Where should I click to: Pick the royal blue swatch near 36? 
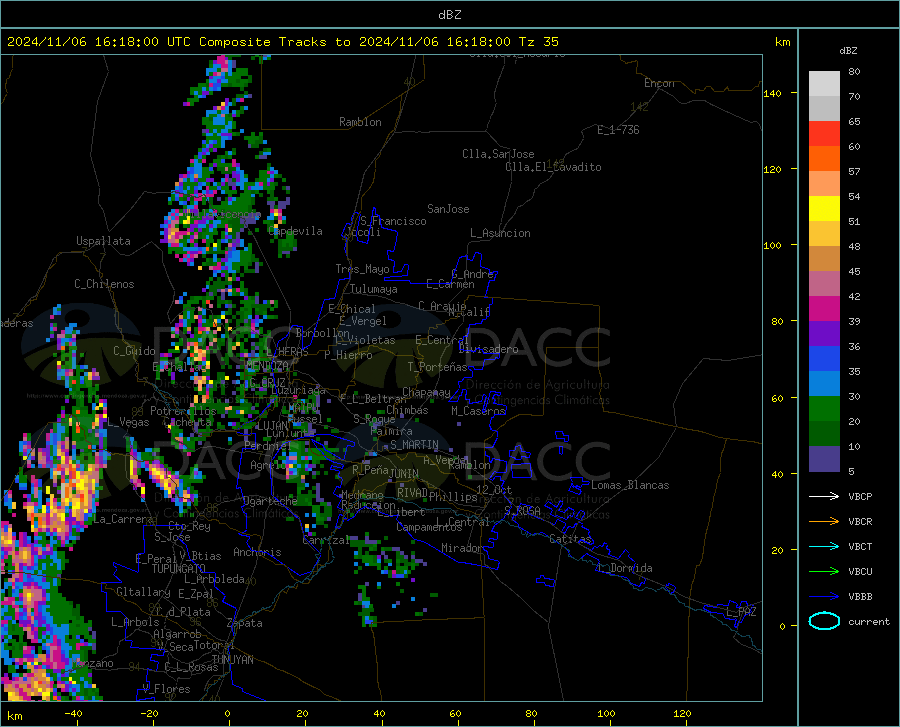pos(824,359)
